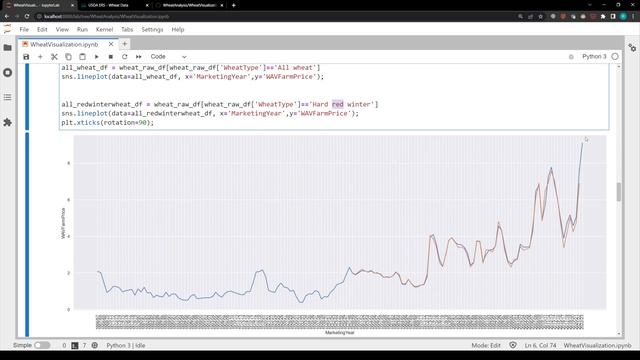Open the Table of Contents sidebar icon
640x360 pixels.
pos(7,97)
